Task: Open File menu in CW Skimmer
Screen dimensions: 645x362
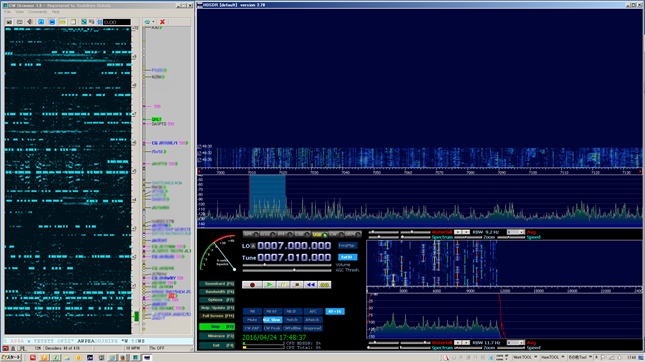Action: (x=8, y=12)
